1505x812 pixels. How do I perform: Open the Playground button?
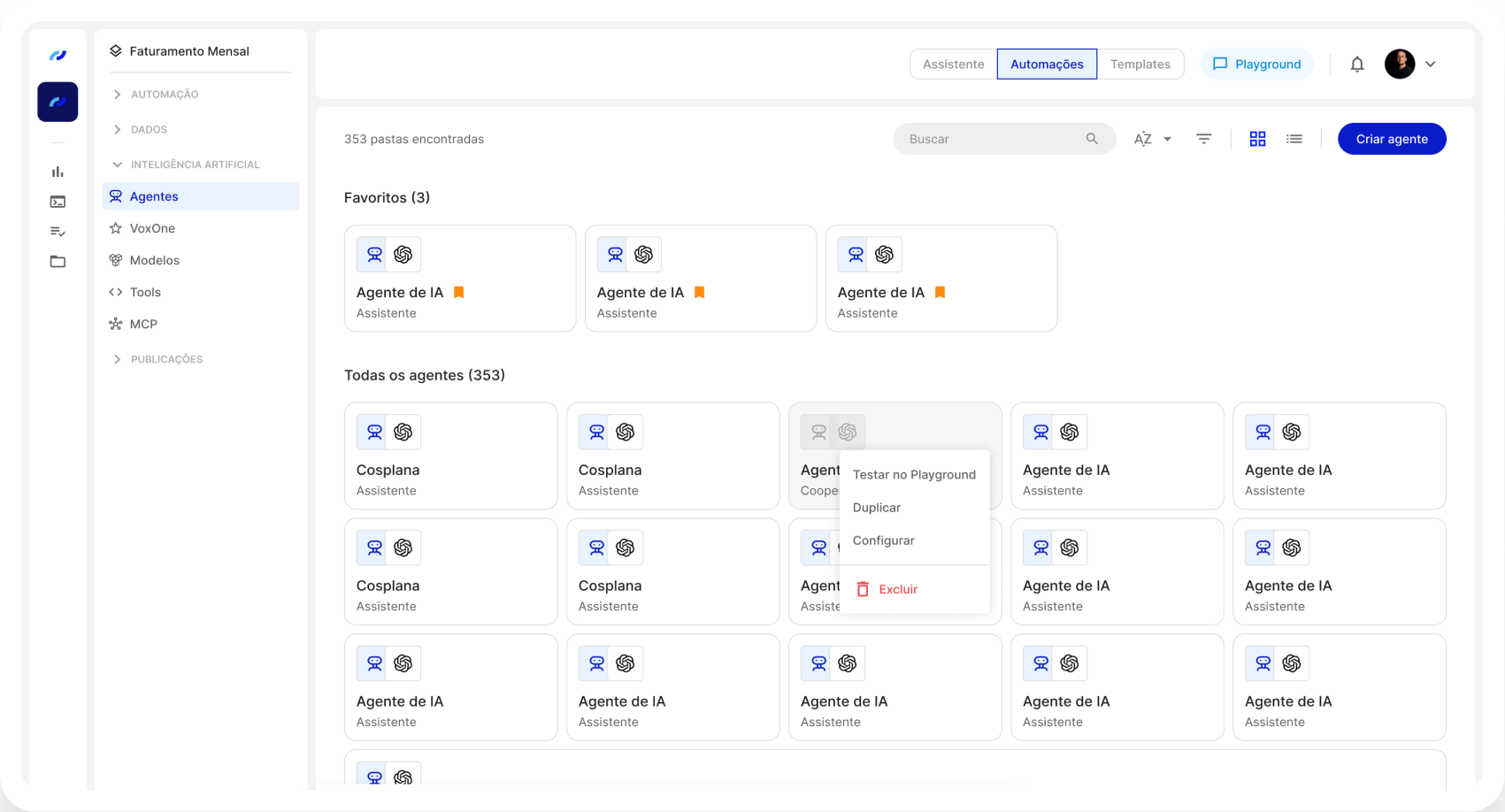1255,65
